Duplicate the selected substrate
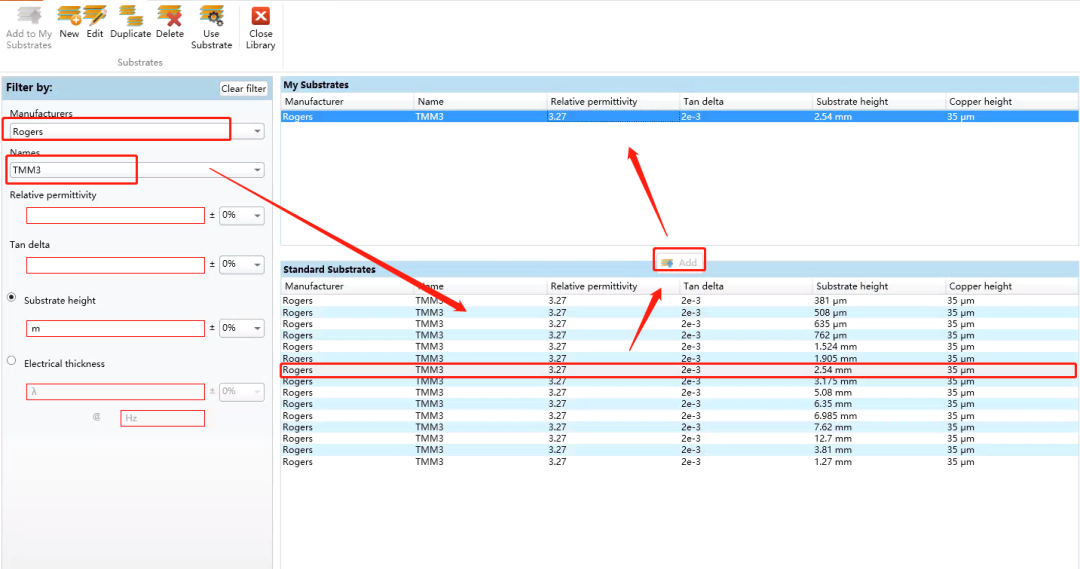The image size is (1080, 569). (x=130, y=22)
